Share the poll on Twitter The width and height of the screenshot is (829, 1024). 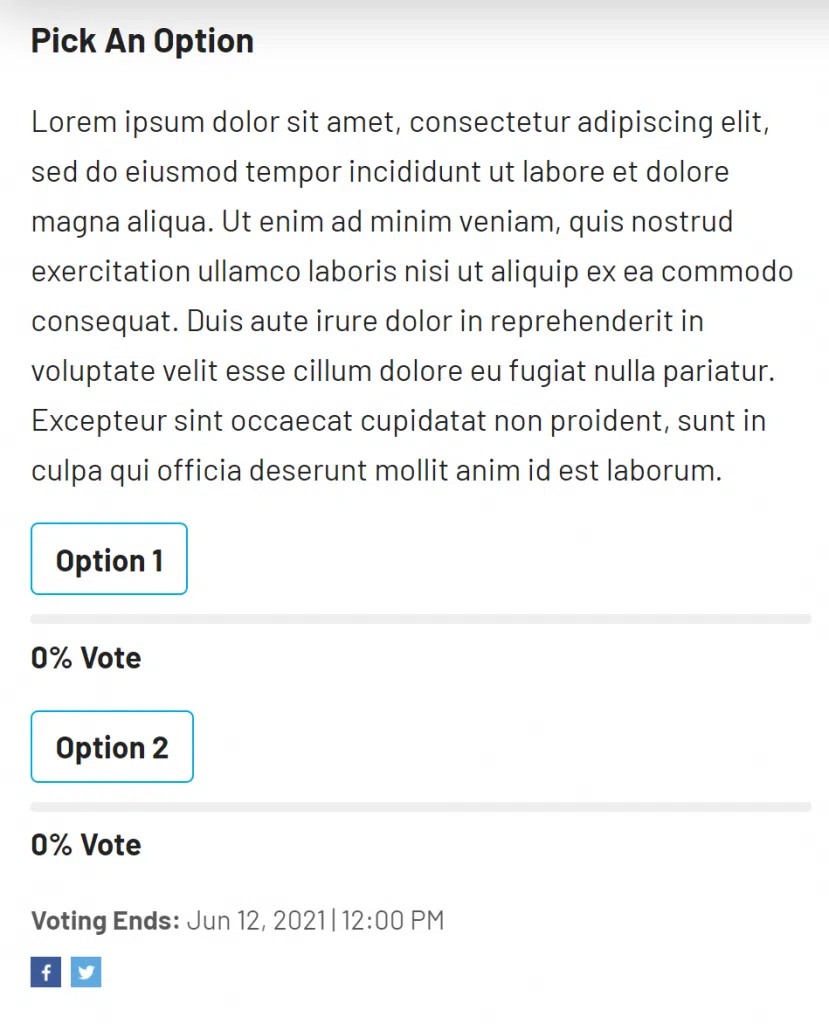coord(86,972)
